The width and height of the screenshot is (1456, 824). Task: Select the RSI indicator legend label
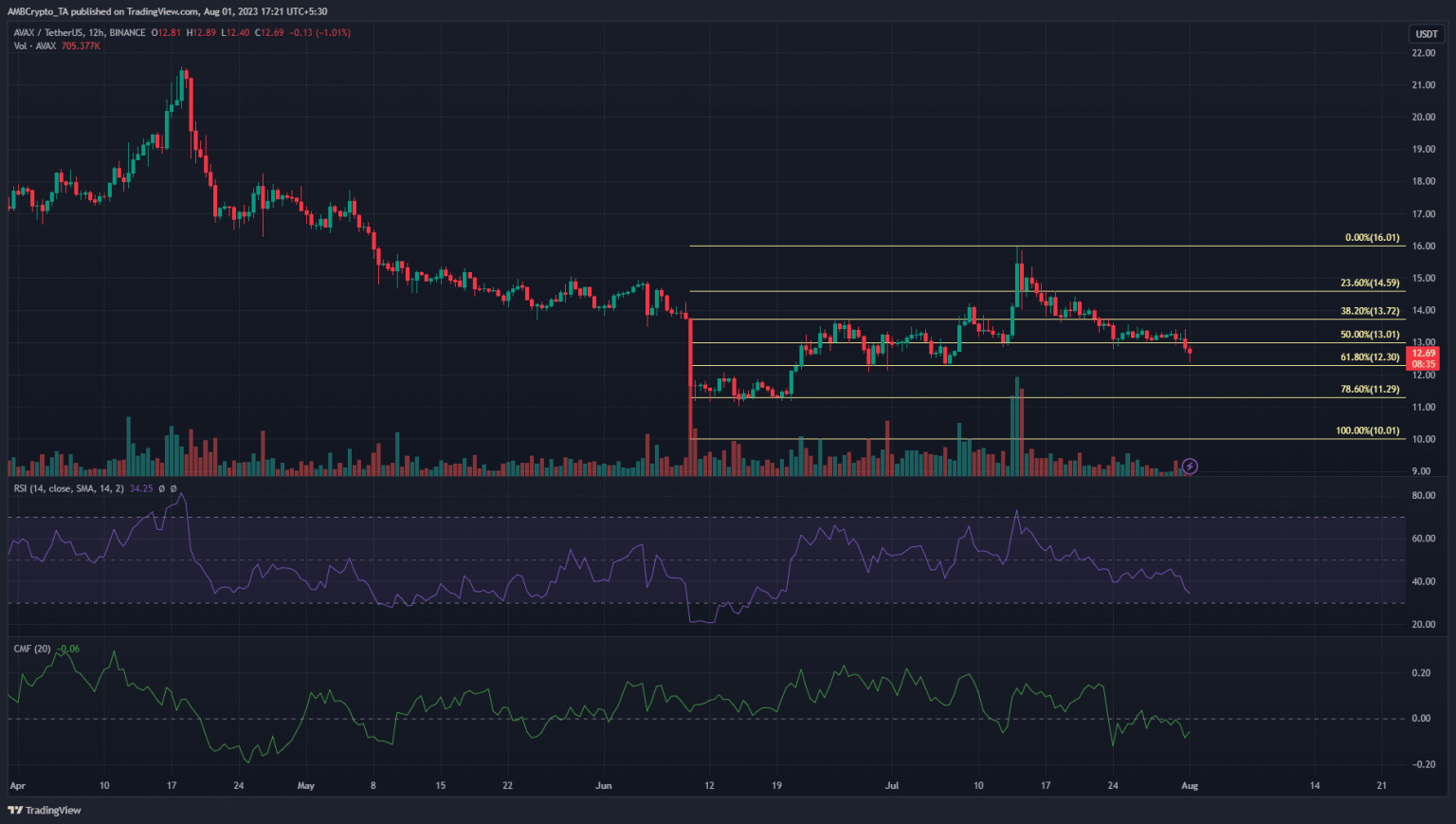(x=68, y=488)
